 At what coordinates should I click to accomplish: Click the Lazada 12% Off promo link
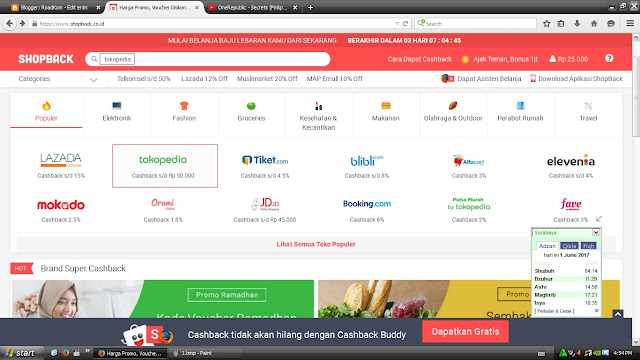click(204, 79)
